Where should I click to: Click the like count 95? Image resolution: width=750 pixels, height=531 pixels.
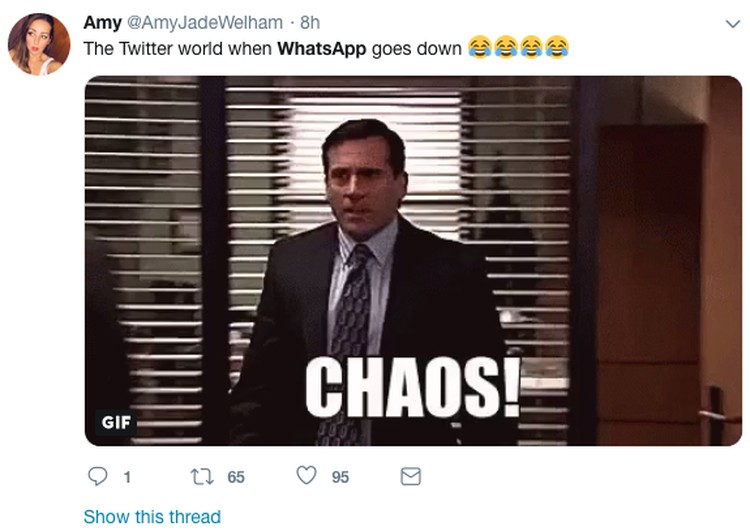[340, 477]
